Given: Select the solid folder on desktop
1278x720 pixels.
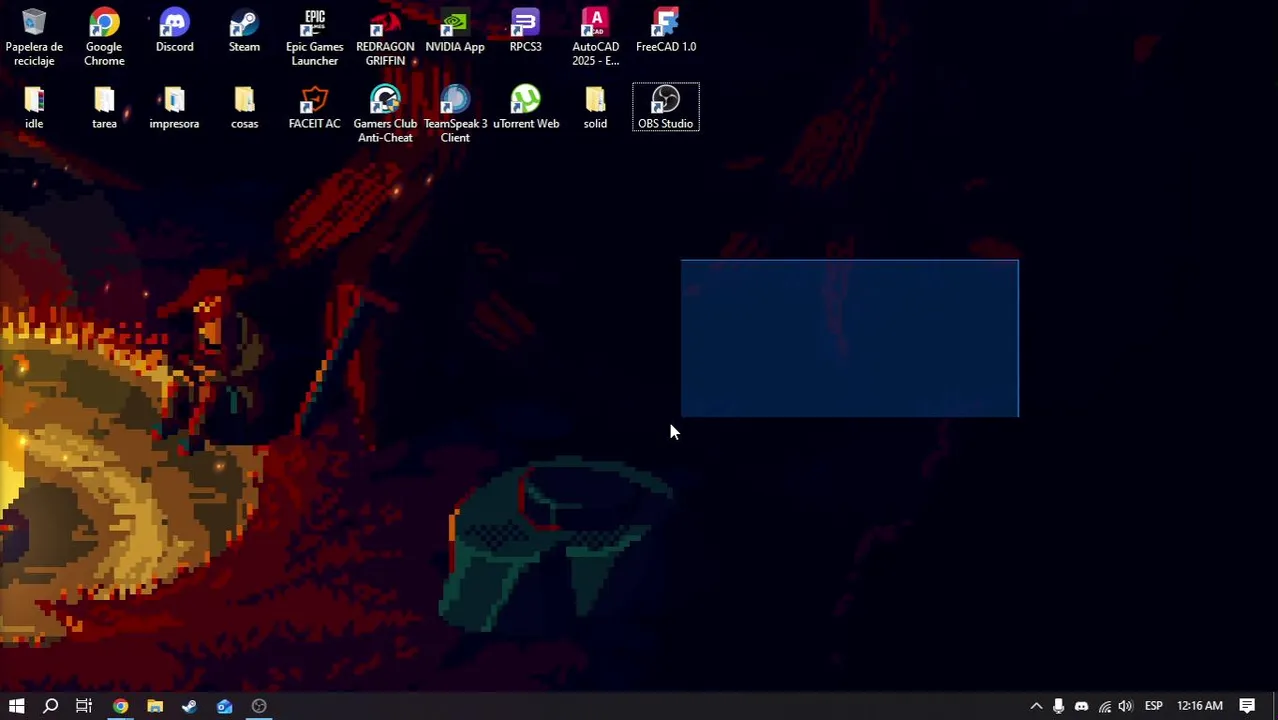Looking at the screenshot, I should [x=595, y=108].
